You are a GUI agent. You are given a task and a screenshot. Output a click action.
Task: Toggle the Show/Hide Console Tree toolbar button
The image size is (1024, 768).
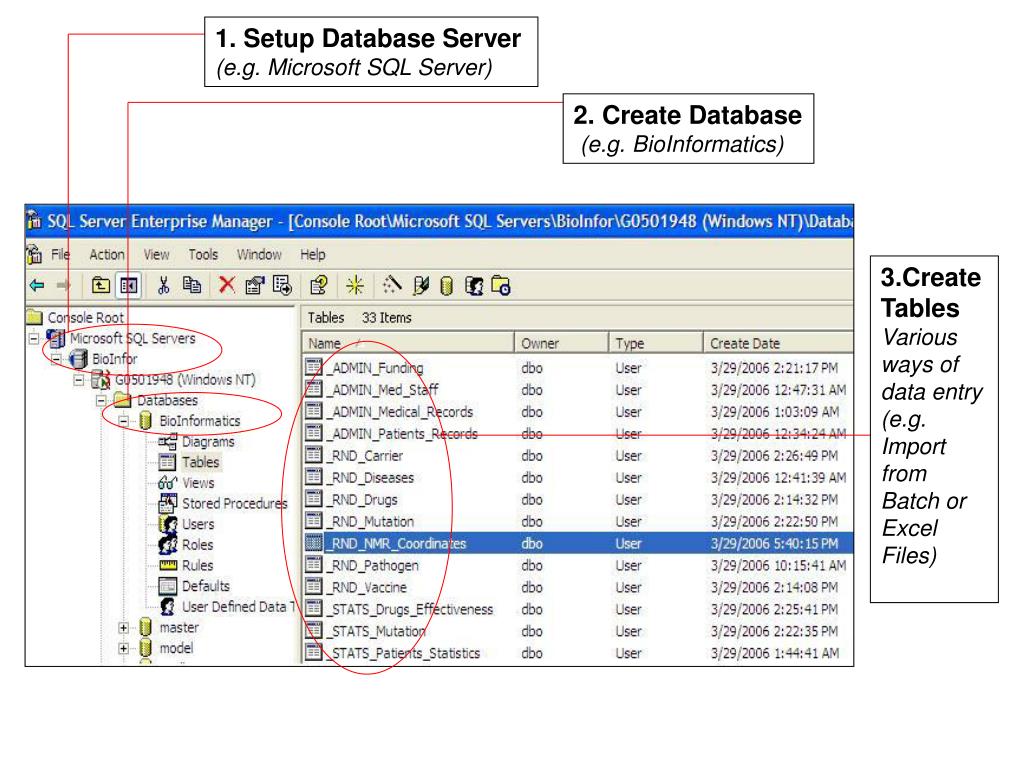coord(129,285)
